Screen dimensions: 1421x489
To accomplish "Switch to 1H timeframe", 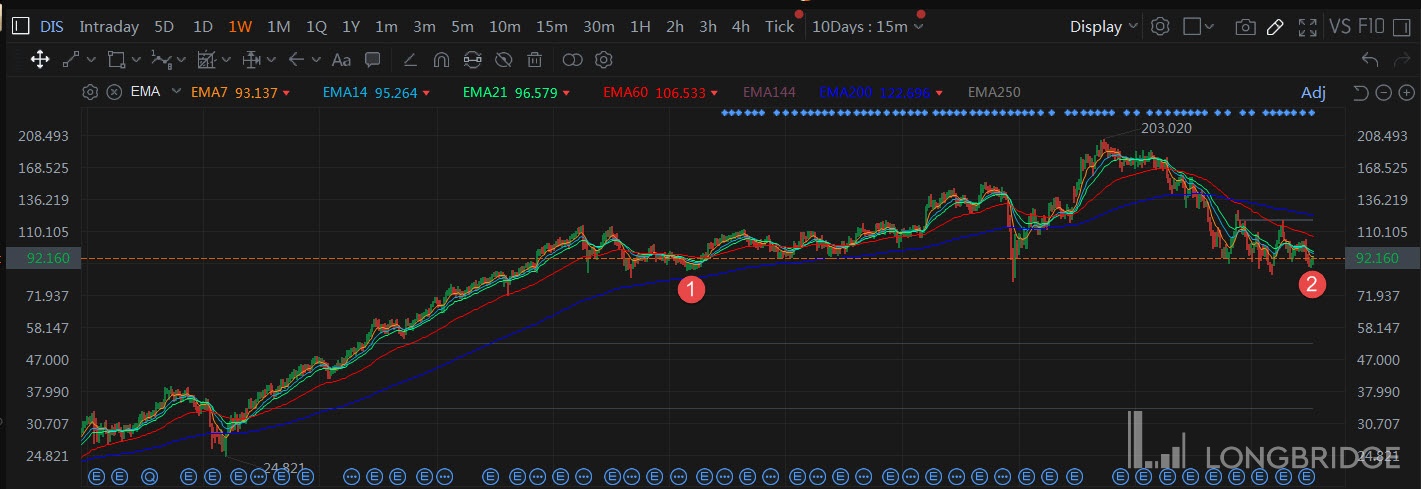I will pyautogui.click(x=640, y=27).
